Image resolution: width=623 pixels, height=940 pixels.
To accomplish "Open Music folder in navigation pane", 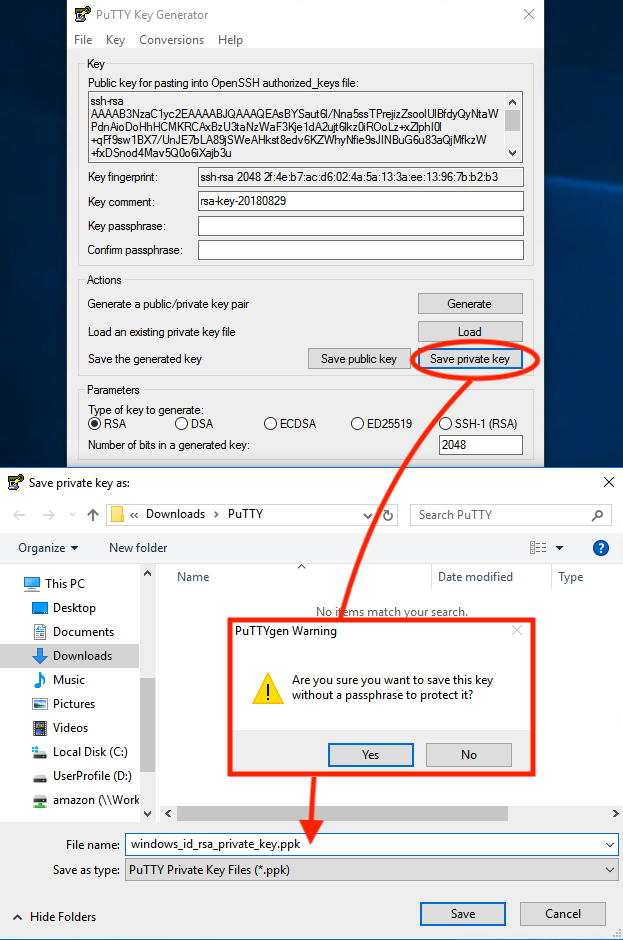I will (59, 679).
